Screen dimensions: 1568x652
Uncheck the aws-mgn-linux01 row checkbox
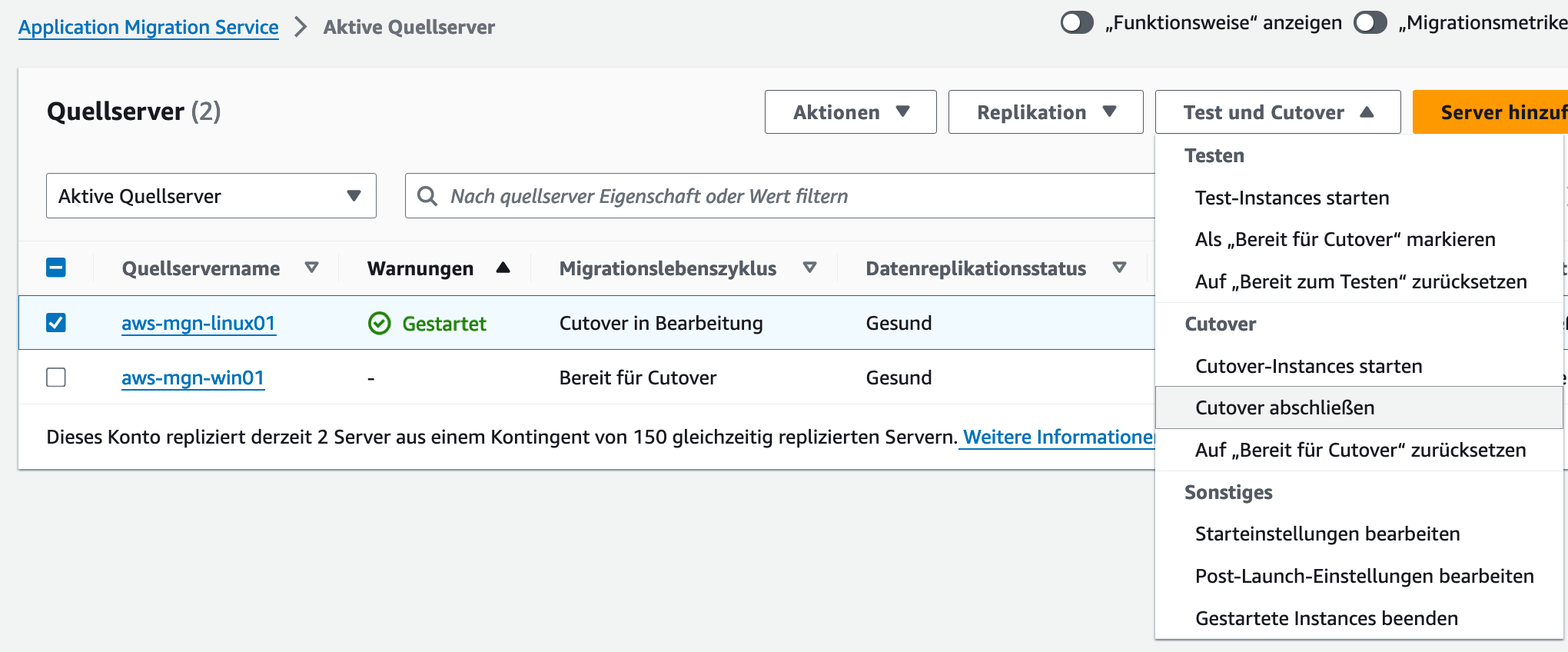(x=56, y=322)
